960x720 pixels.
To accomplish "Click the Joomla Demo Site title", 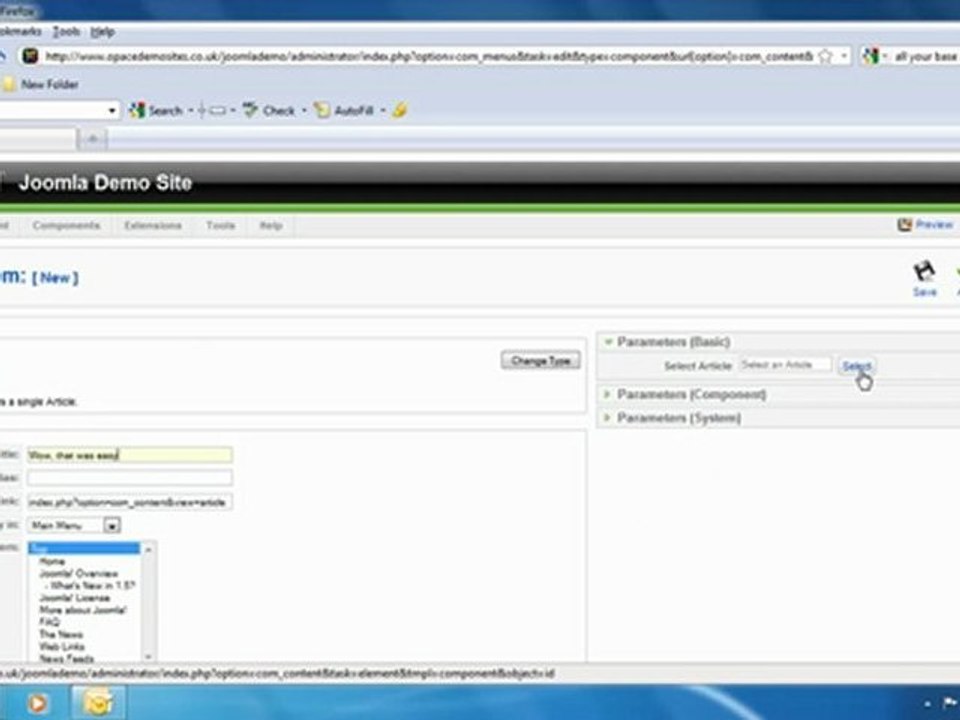I will coord(105,182).
